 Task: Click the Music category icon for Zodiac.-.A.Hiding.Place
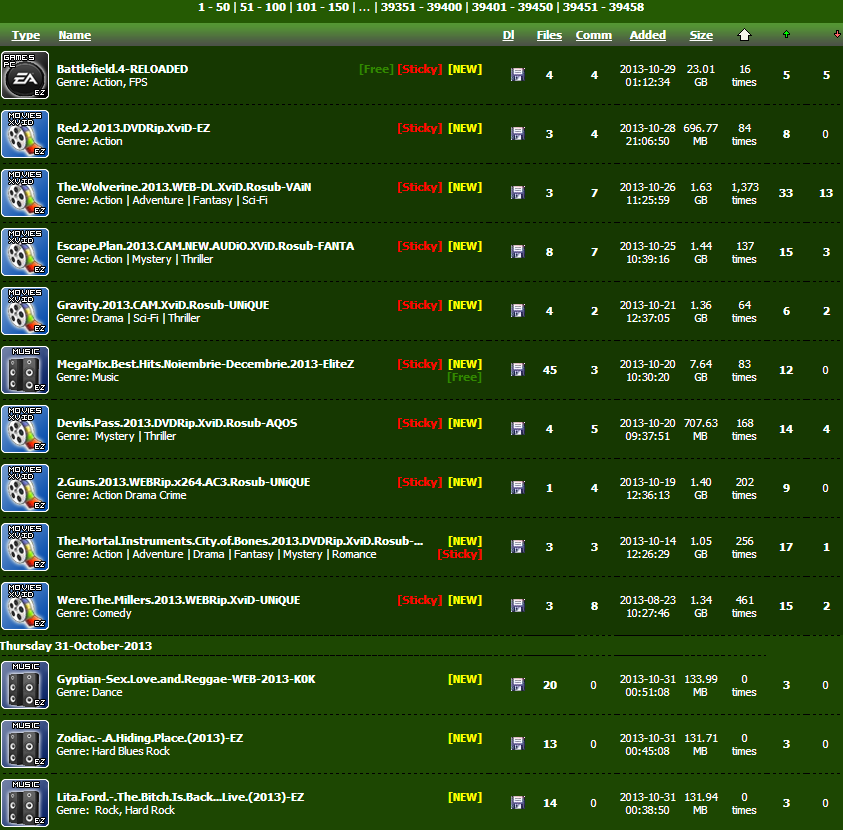pyautogui.click(x=25, y=744)
